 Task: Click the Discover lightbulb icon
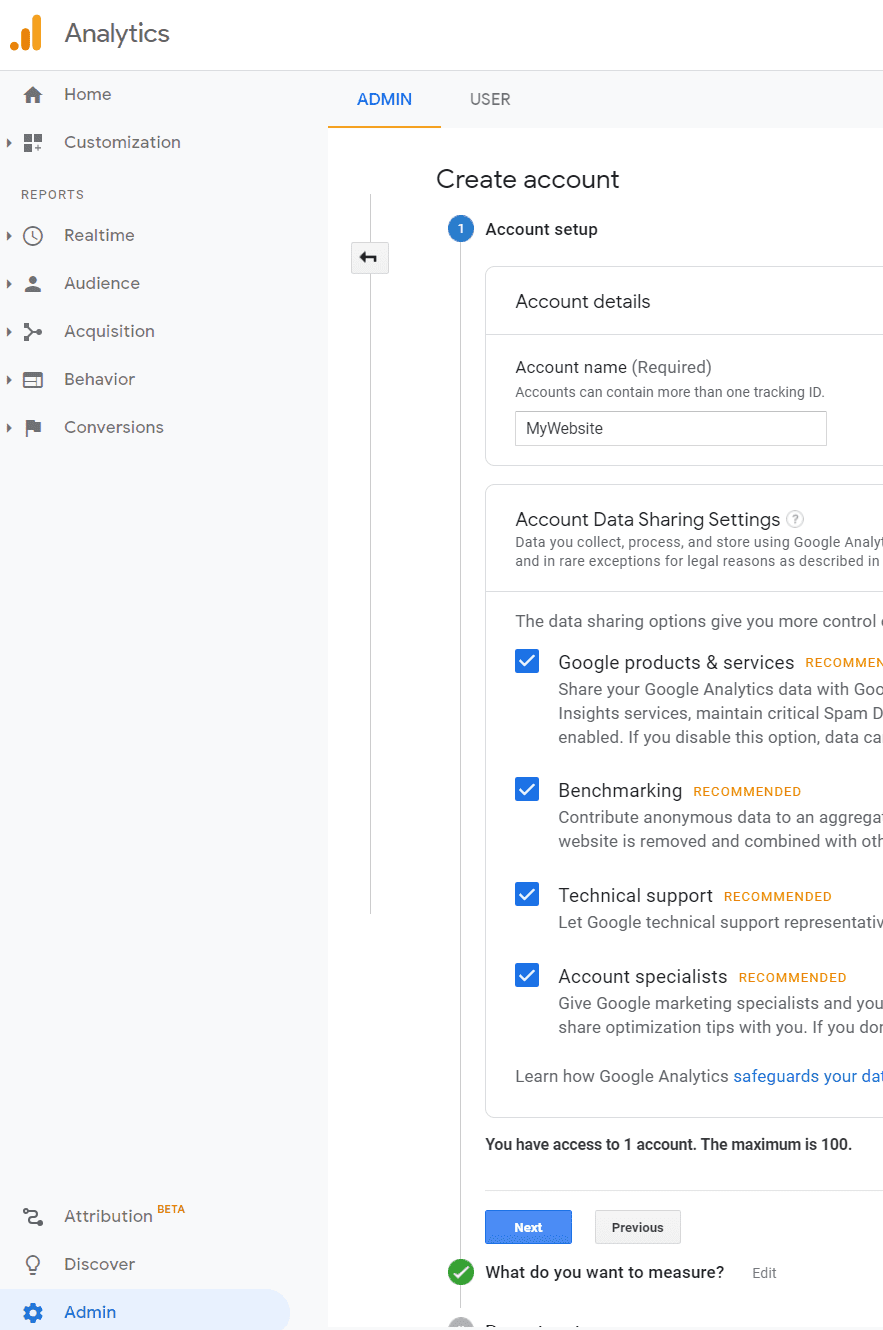(x=33, y=1265)
